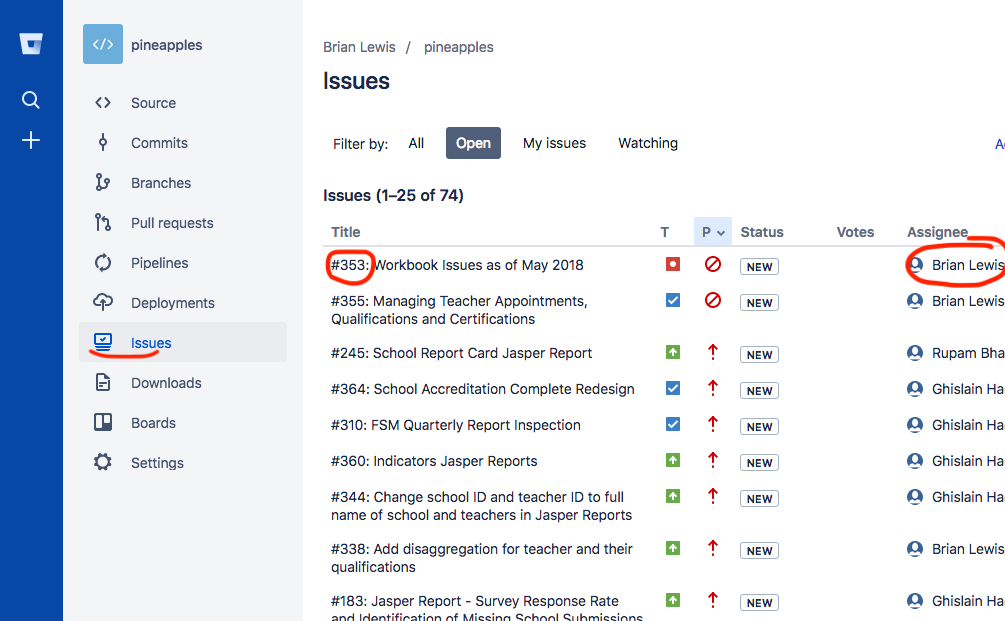Screen dimensions: 1005x621
Task: Sort issues by priority column
Action: [712, 232]
